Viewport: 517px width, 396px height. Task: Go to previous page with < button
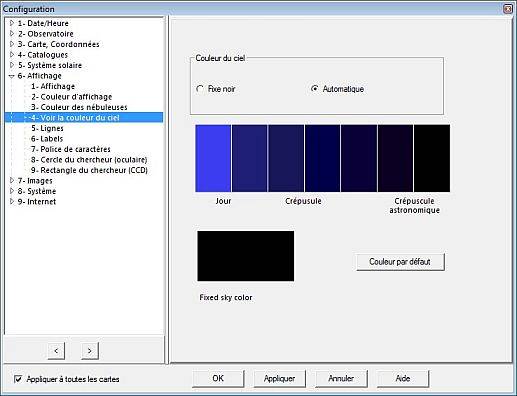(56, 351)
